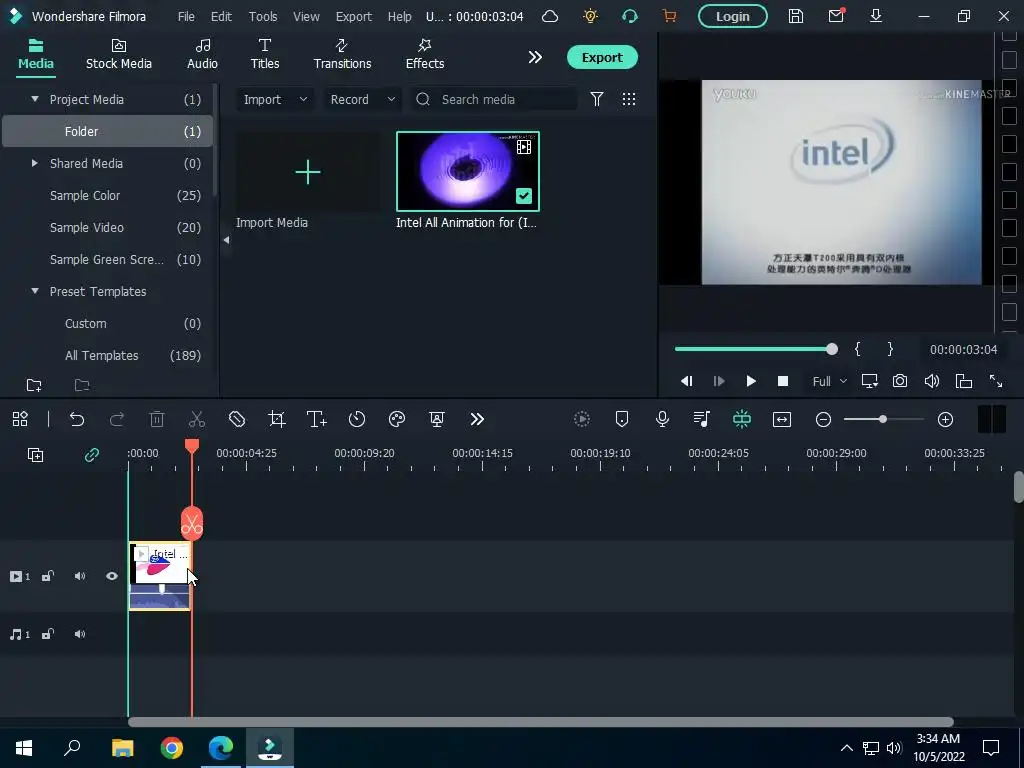This screenshot has width=1024, height=768.
Task: Zoom in timeline with plus icon
Action: (x=946, y=419)
